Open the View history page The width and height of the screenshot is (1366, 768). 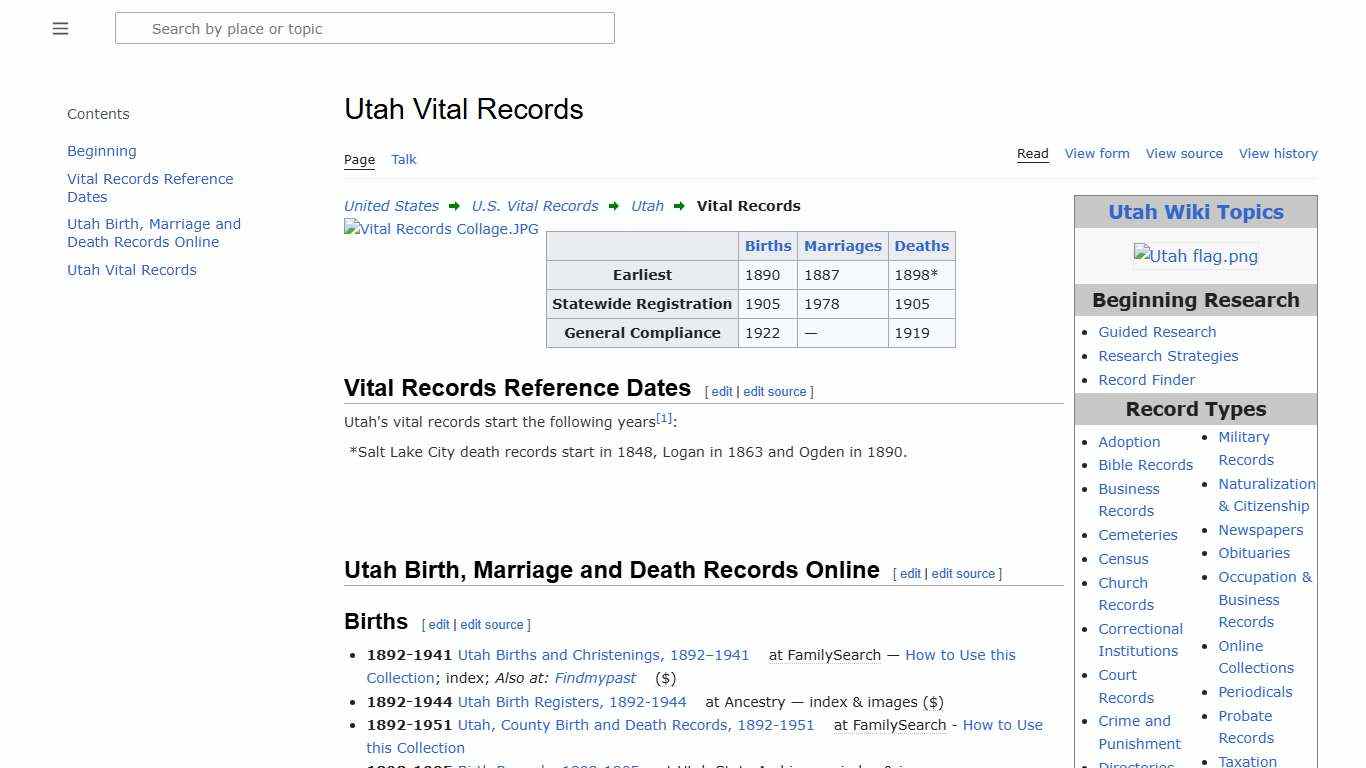(1278, 153)
